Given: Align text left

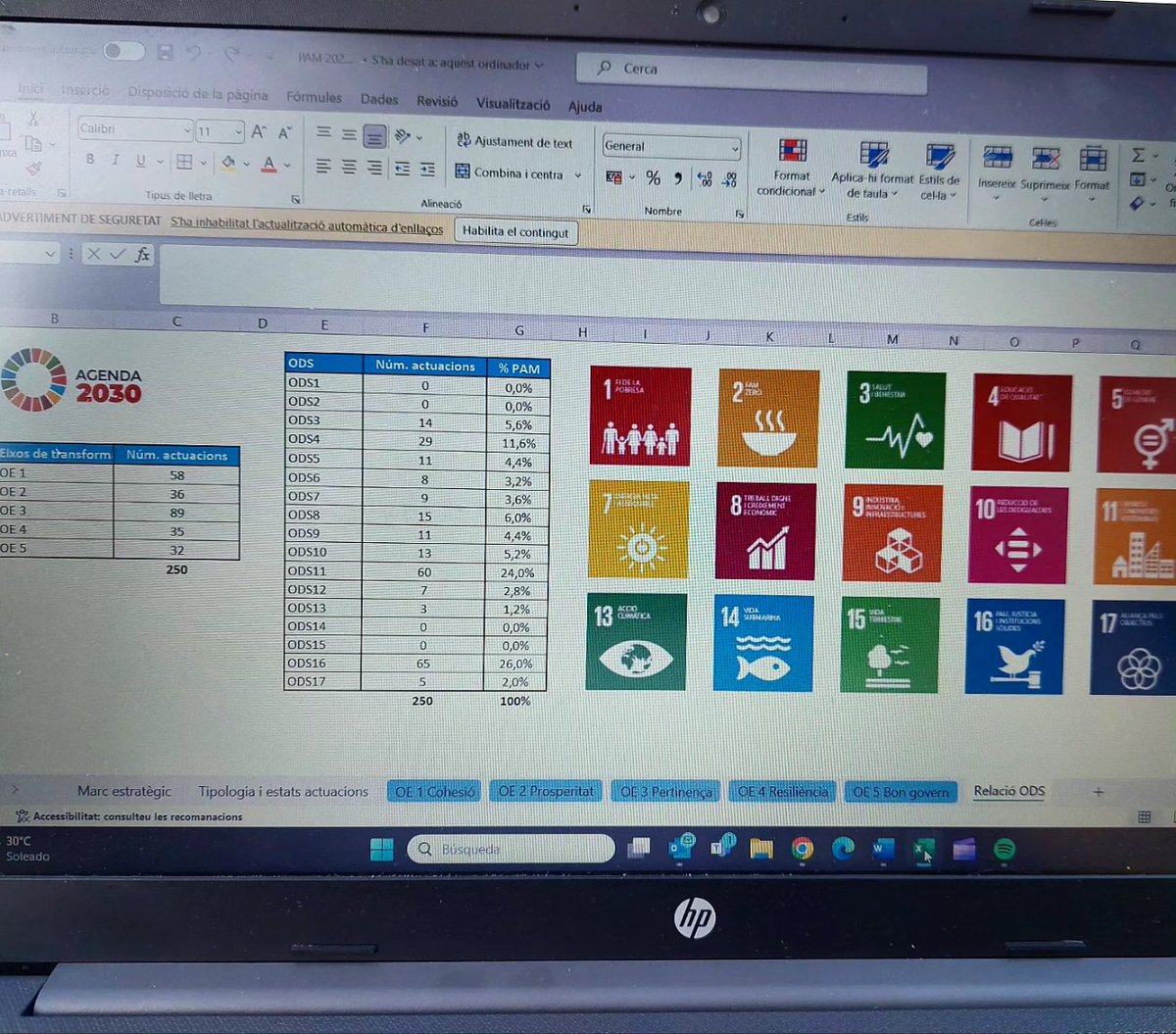Looking at the screenshot, I should coord(323,167).
